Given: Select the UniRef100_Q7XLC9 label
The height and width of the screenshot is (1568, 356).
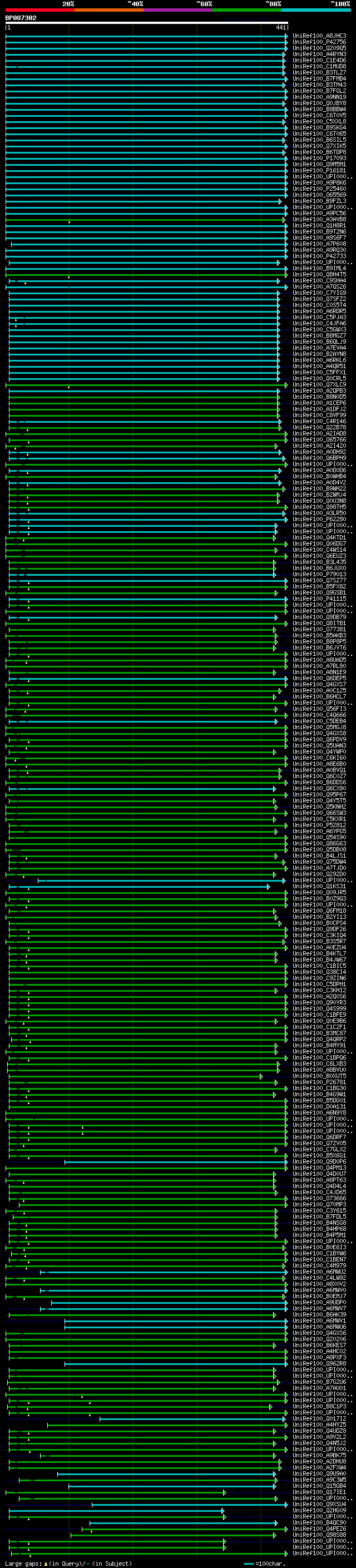Looking at the screenshot, I should click(319, 385).
